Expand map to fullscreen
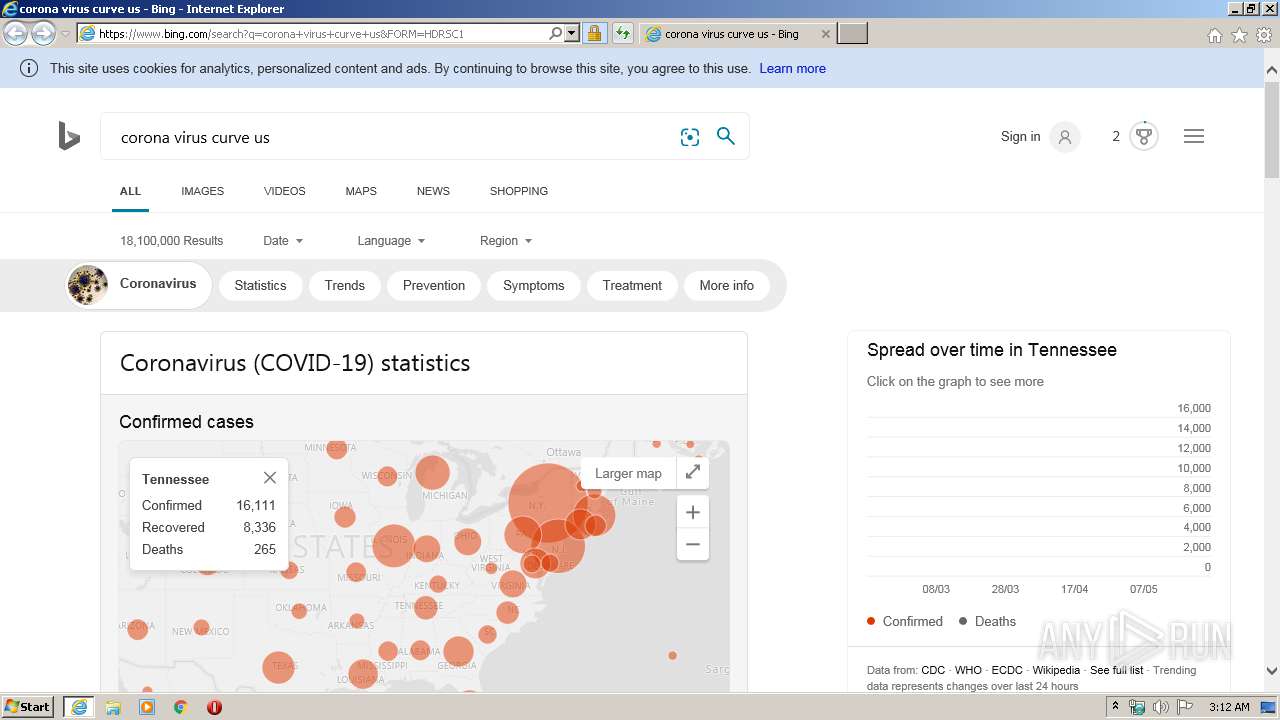Image resolution: width=1280 pixels, height=720 pixels. (692, 473)
